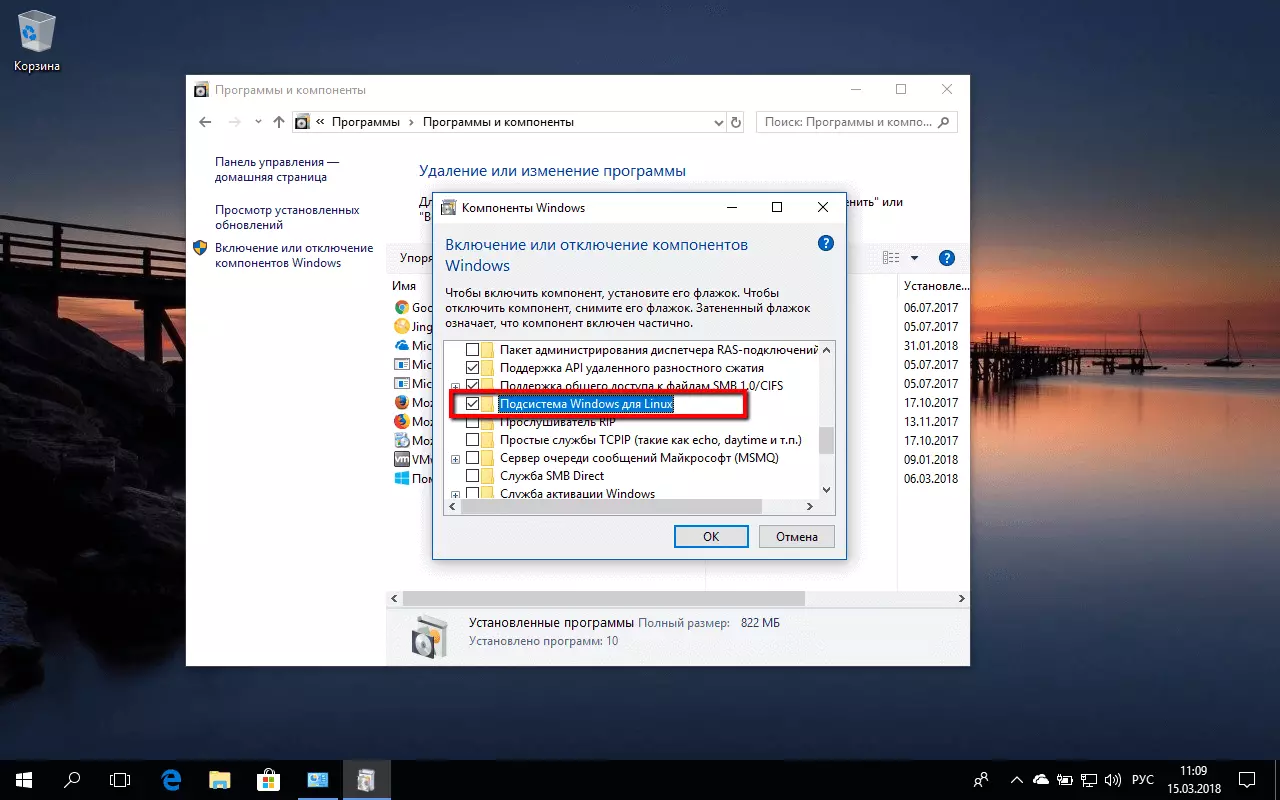The height and width of the screenshot is (800, 1280).
Task: Expand the SMB 1.0/CIFS component tree node
Action: pyautogui.click(x=455, y=386)
